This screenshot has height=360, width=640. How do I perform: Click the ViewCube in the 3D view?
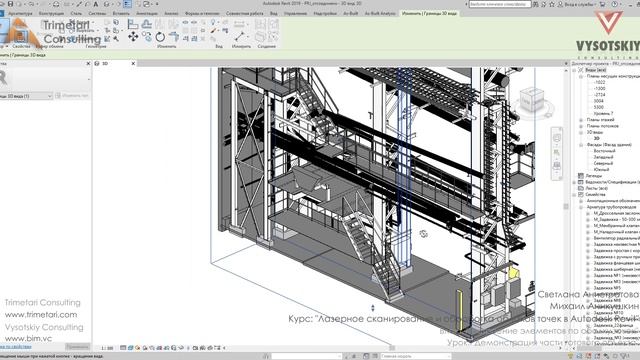pyautogui.click(x=532, y=100)
